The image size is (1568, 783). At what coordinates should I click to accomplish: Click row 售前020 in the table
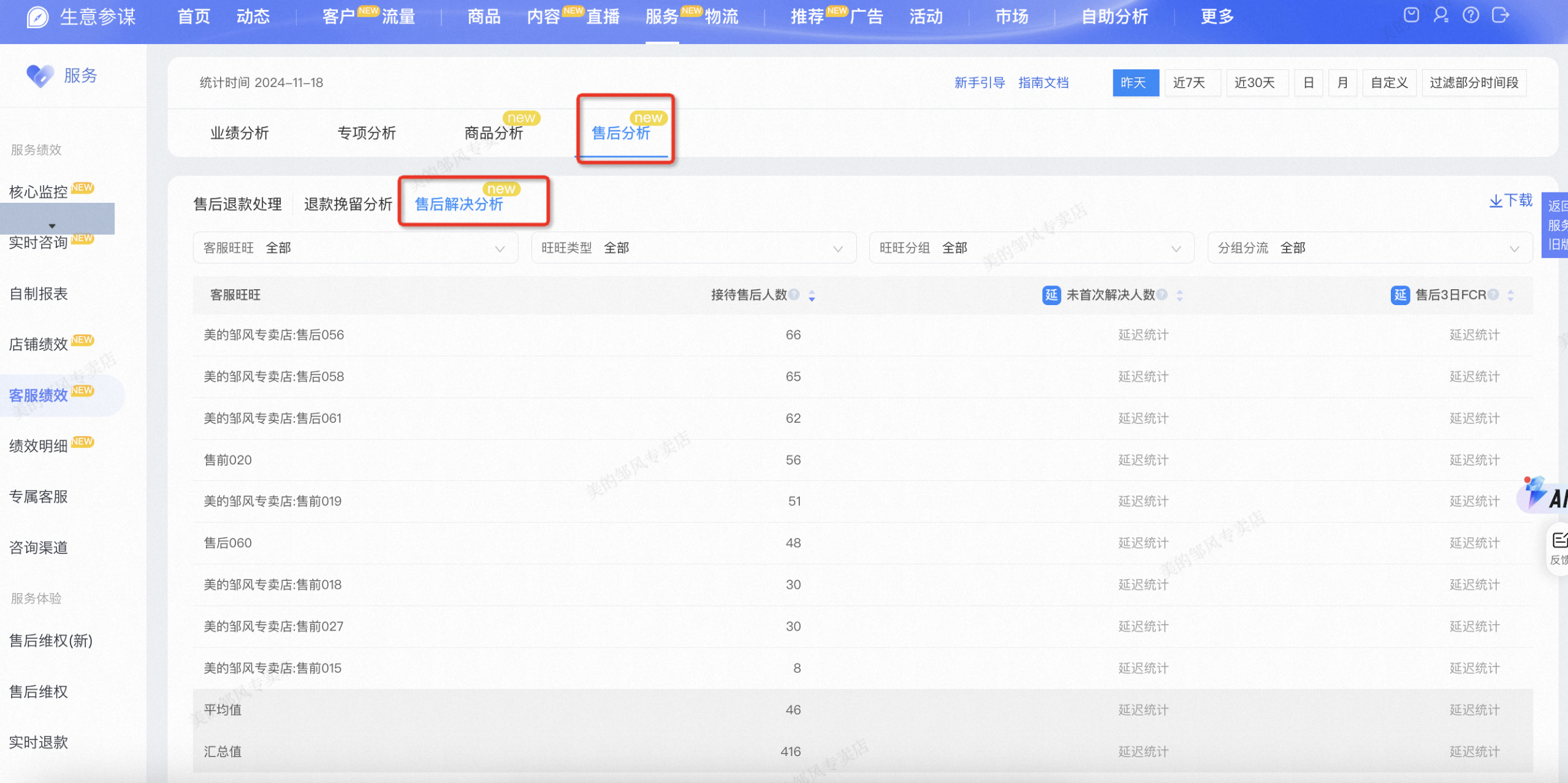862,460
